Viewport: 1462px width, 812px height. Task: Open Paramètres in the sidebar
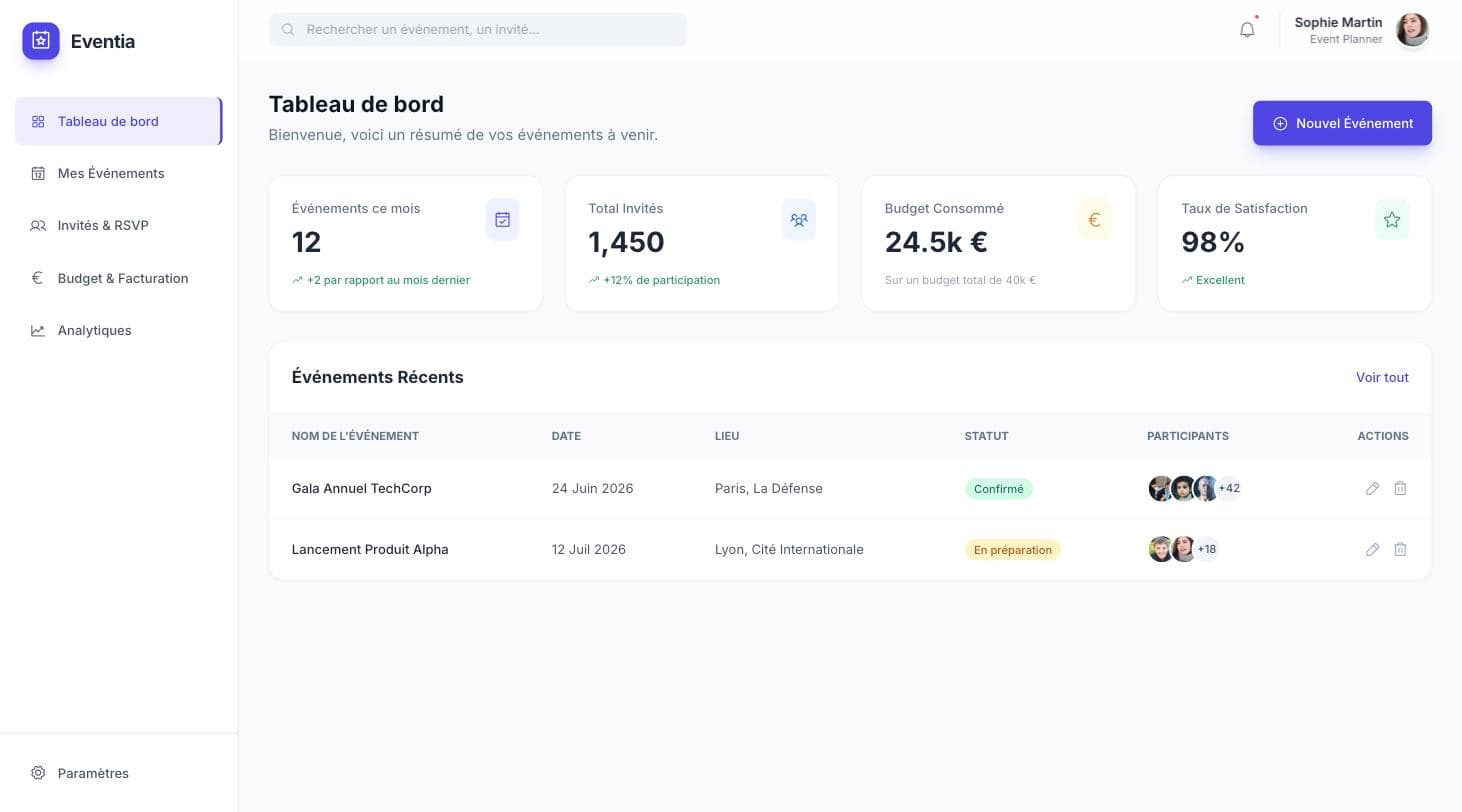point(118,773)
